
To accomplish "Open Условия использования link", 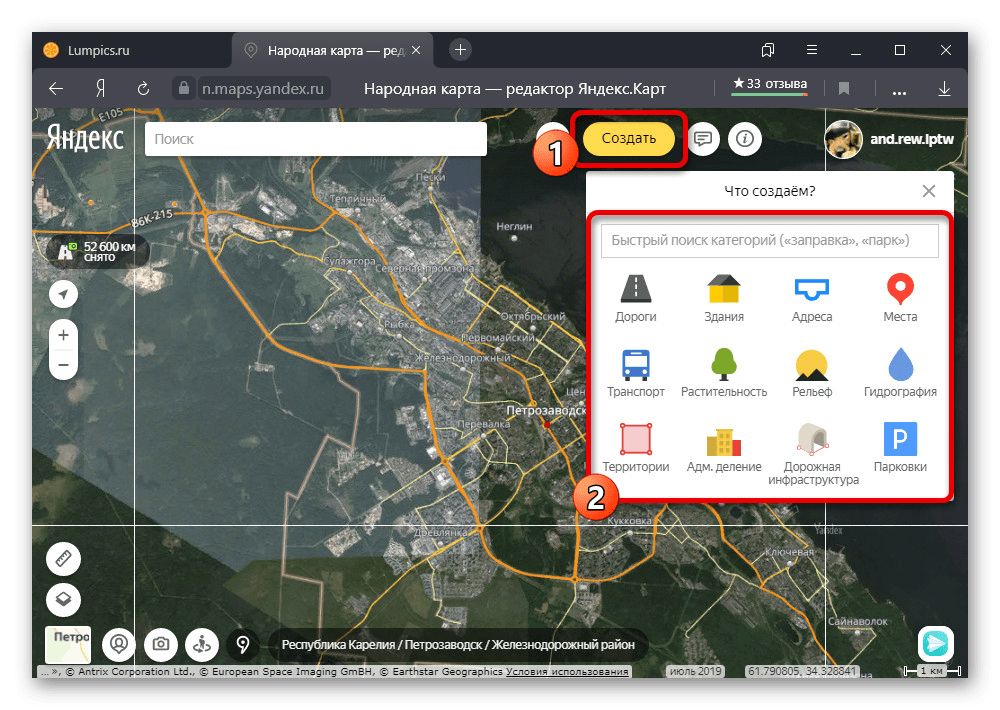I will (567, 672).
